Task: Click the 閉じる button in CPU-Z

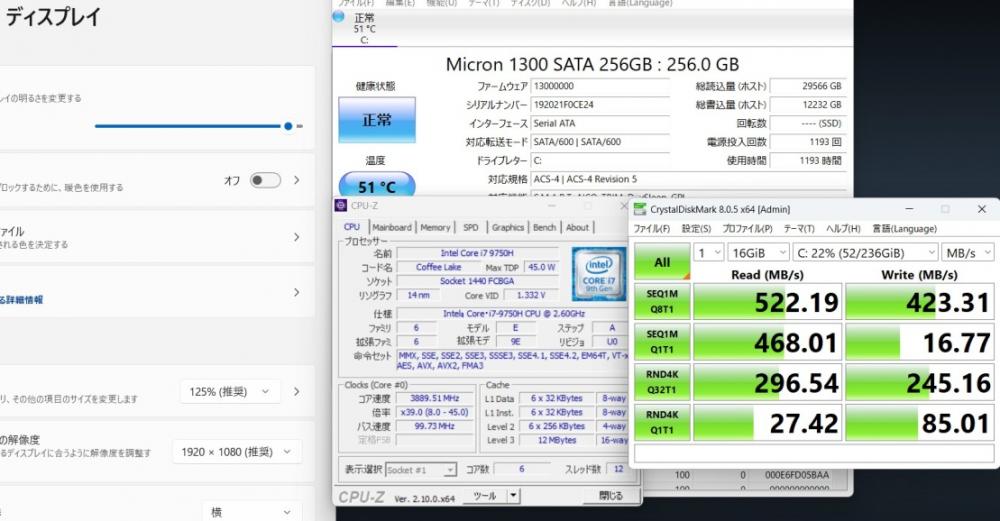Action: click(610, 495)
